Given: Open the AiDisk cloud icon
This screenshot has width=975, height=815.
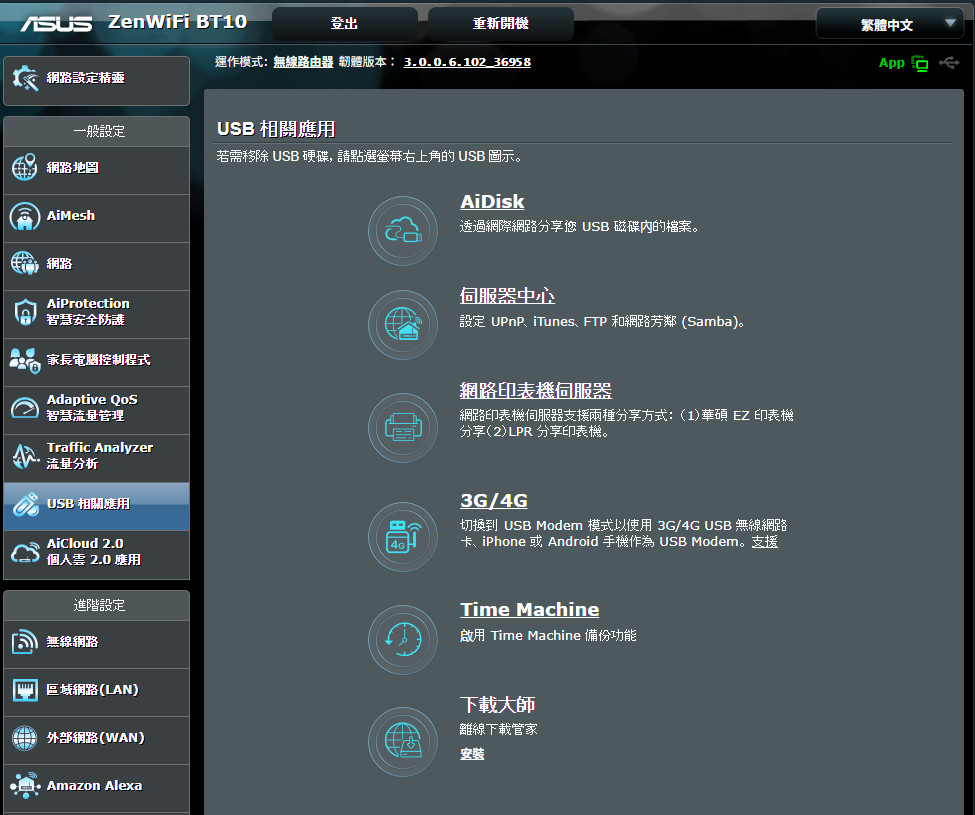Looking at the screenshot, I should (x=403, y=231).
